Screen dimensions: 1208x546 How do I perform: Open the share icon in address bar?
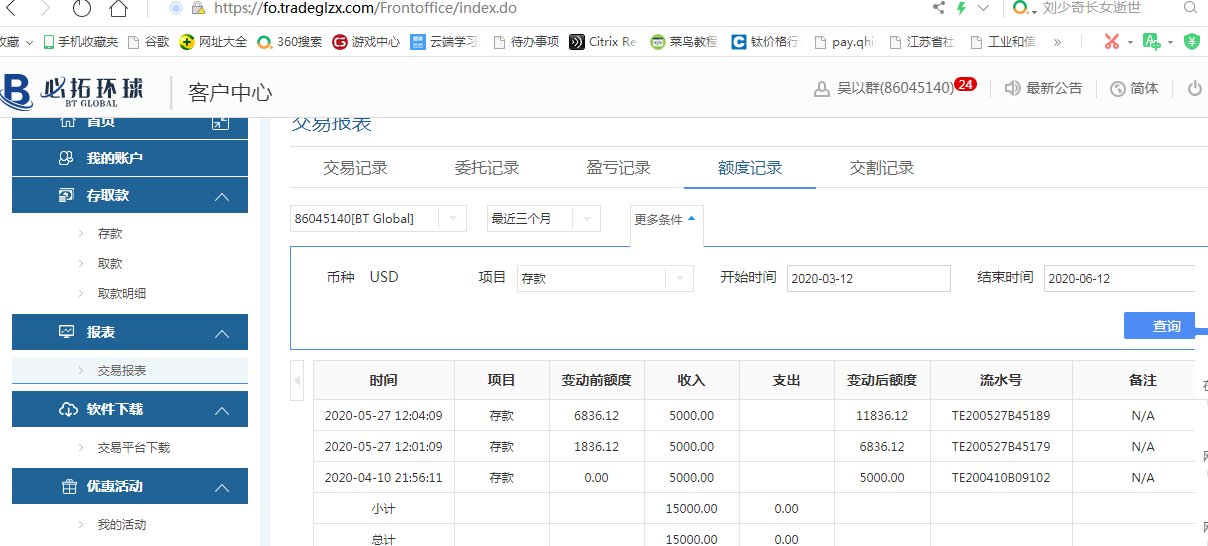[939, 8]
